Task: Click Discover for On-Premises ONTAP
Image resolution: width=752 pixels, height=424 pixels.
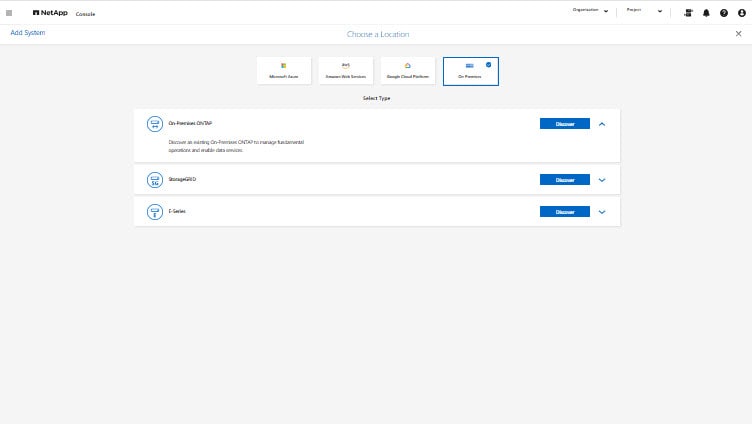Action: click(x=565, y=124)
